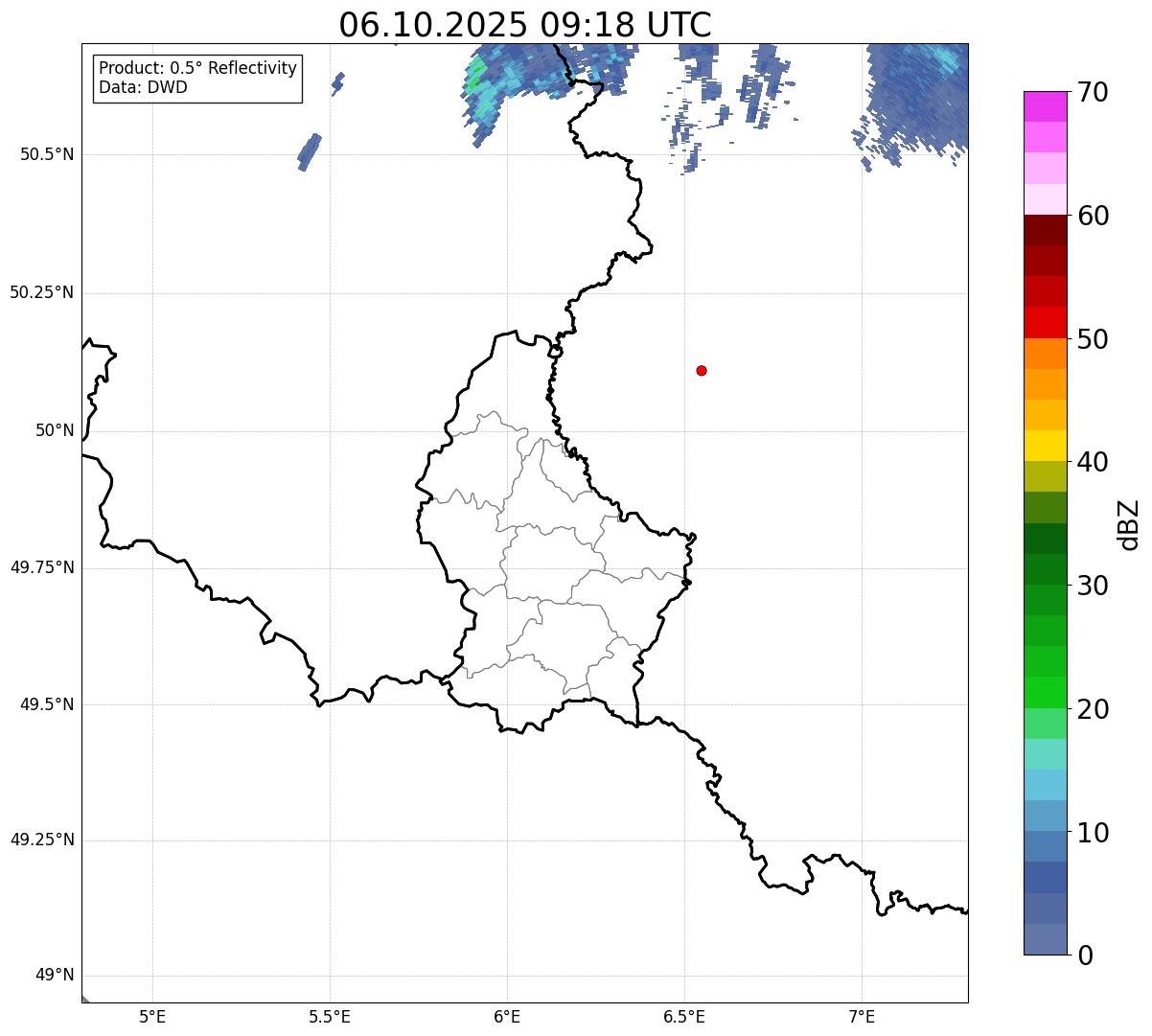Click the green radar echo at the top
Viewport: 1152px width, 1036px height.
(x=477, y=75)
